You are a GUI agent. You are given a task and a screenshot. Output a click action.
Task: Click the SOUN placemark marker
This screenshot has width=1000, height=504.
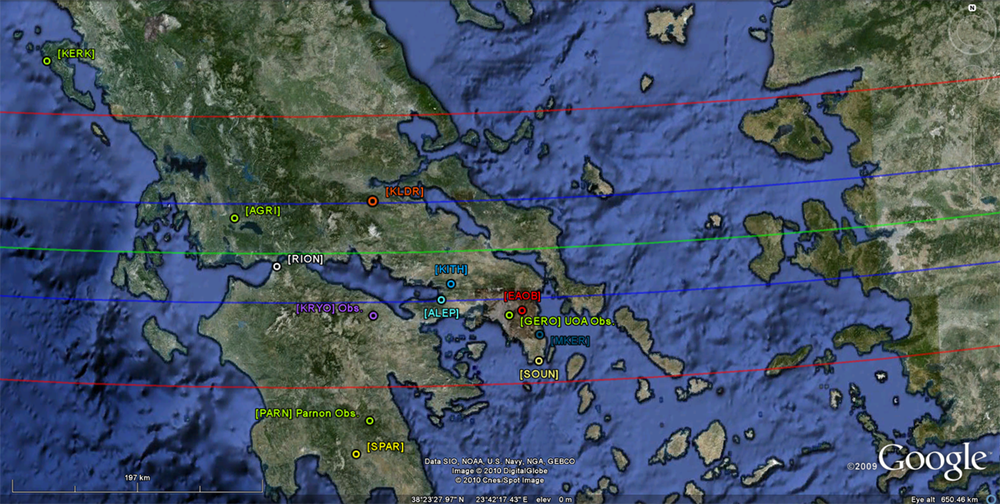tap(539, 361)
